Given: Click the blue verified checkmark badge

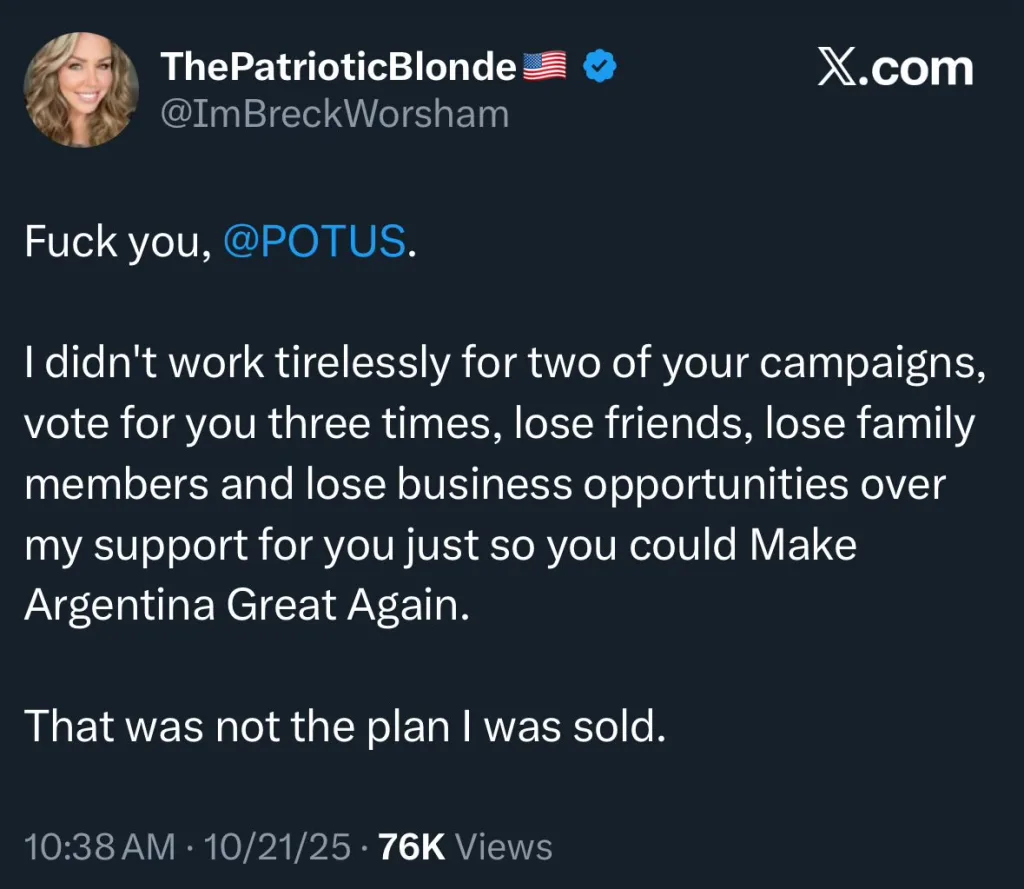Looking at the screenshot, I should point(600,67).
